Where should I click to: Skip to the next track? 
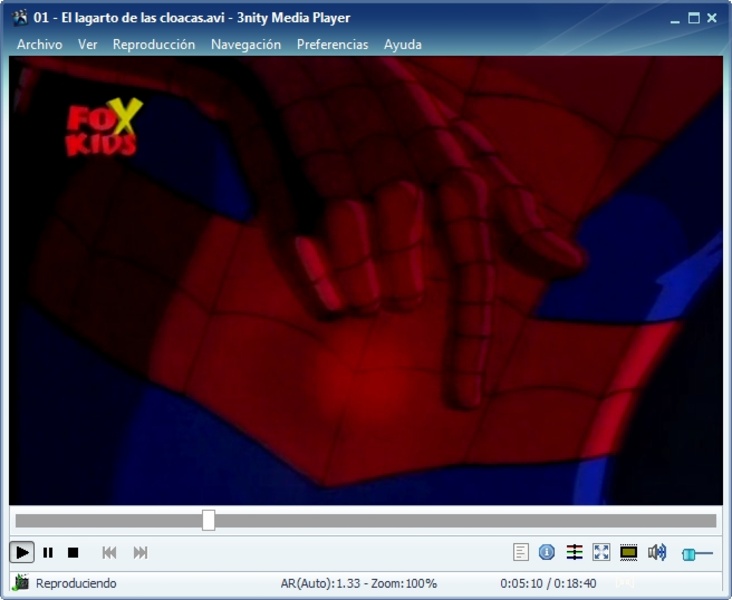[x=141, y=552]
